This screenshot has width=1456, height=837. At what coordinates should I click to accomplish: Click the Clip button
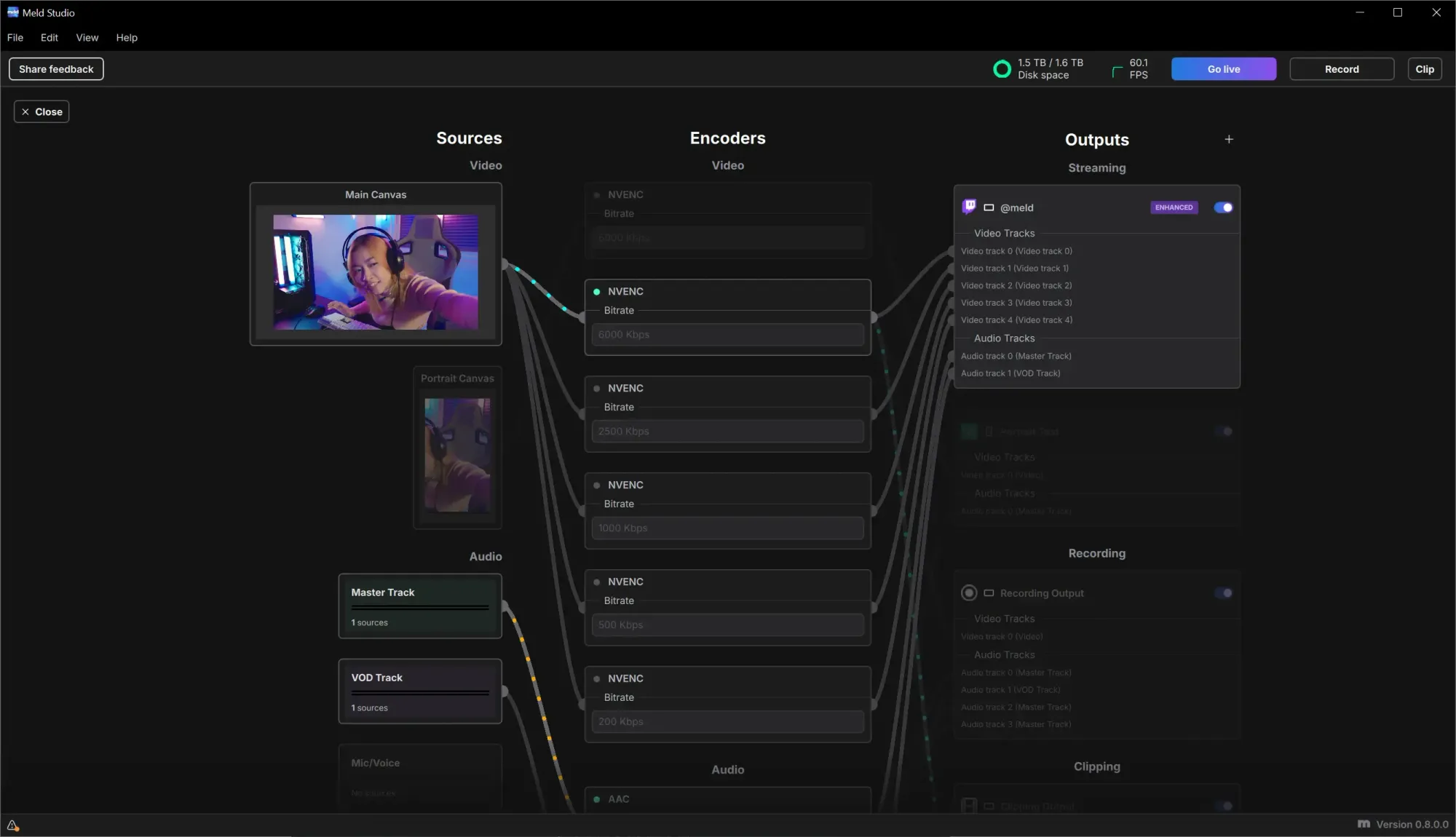1424,69
